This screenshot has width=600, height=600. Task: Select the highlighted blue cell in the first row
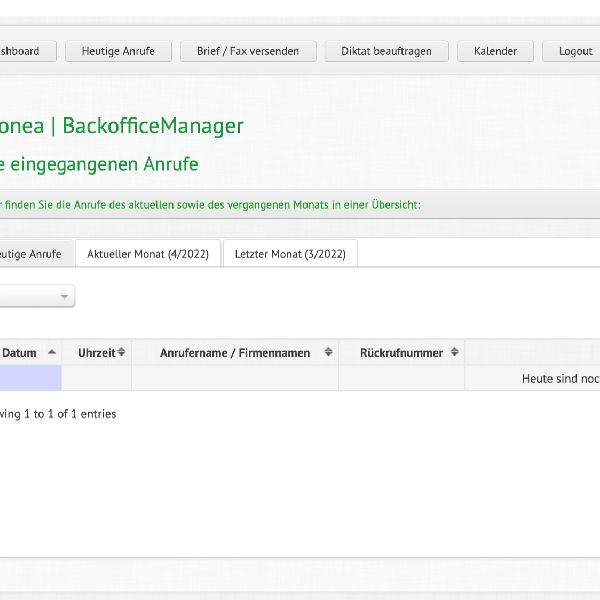pos(30,378)
